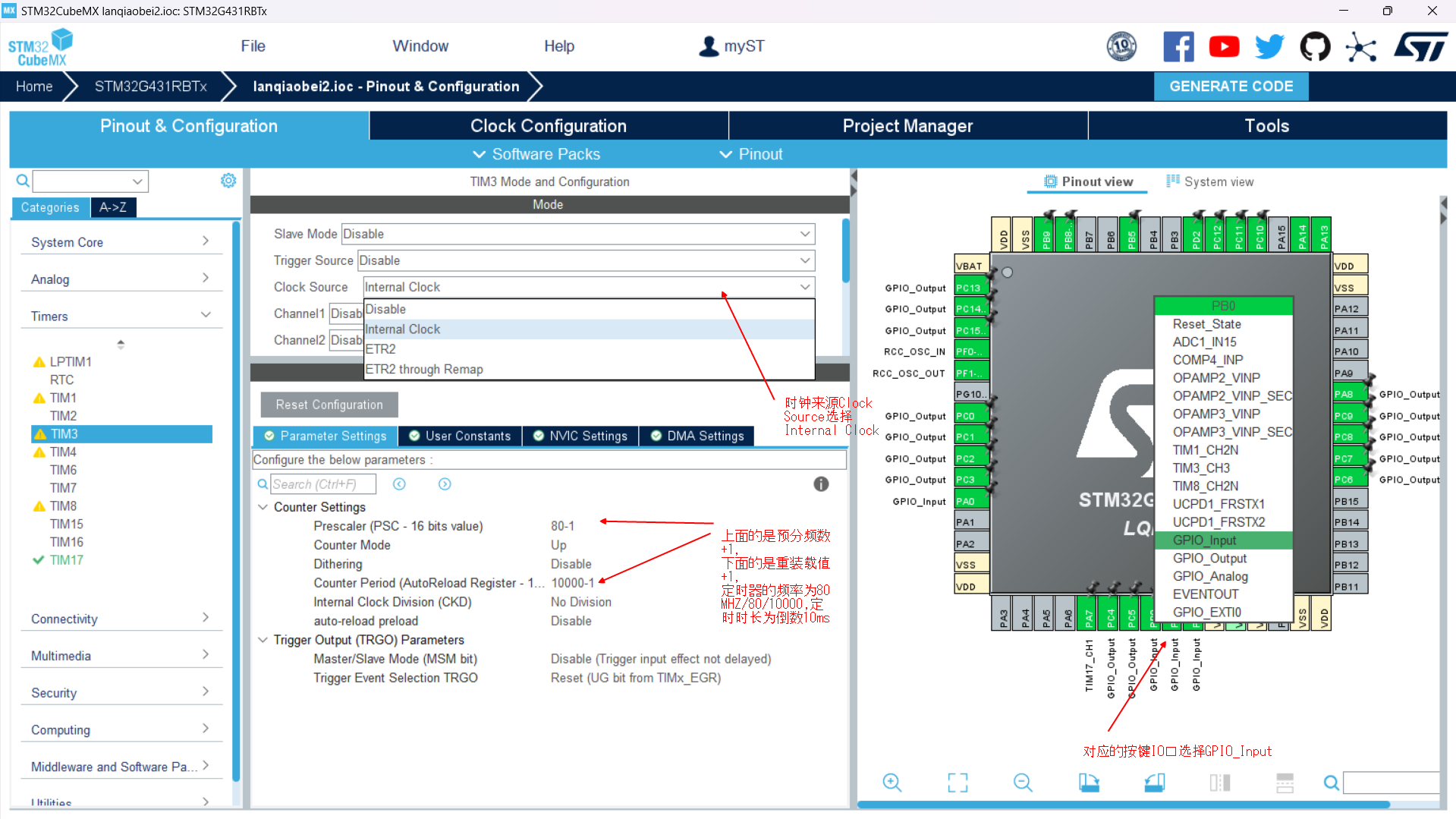Choose ETR2 through Remap option
Image resolution: width=1456 pixels, height=819 pixels.
[x=589, y=369]
